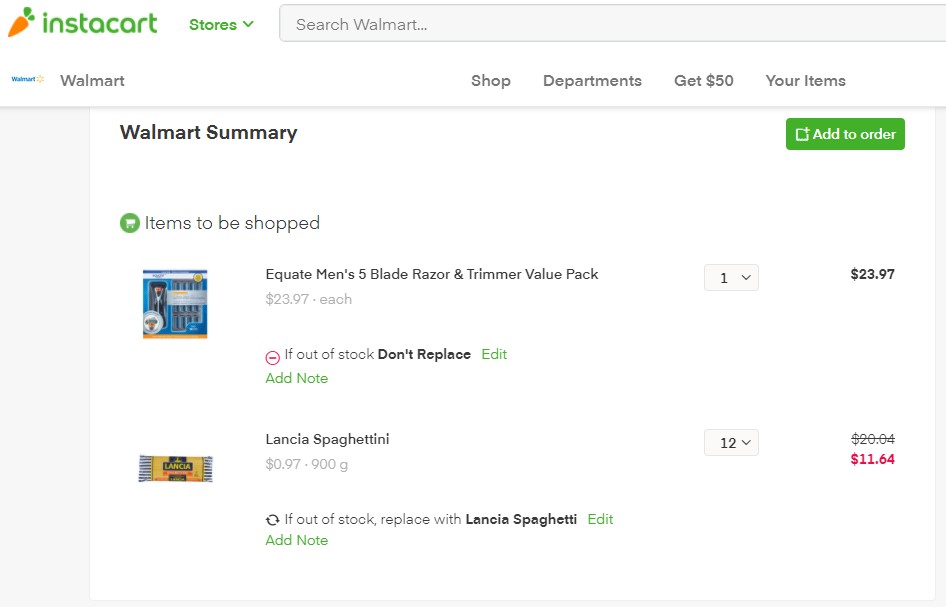Click the Search Walmart input field
This screenshot has height=607, width=946.
pyautogui.click(x=610, y=24)
